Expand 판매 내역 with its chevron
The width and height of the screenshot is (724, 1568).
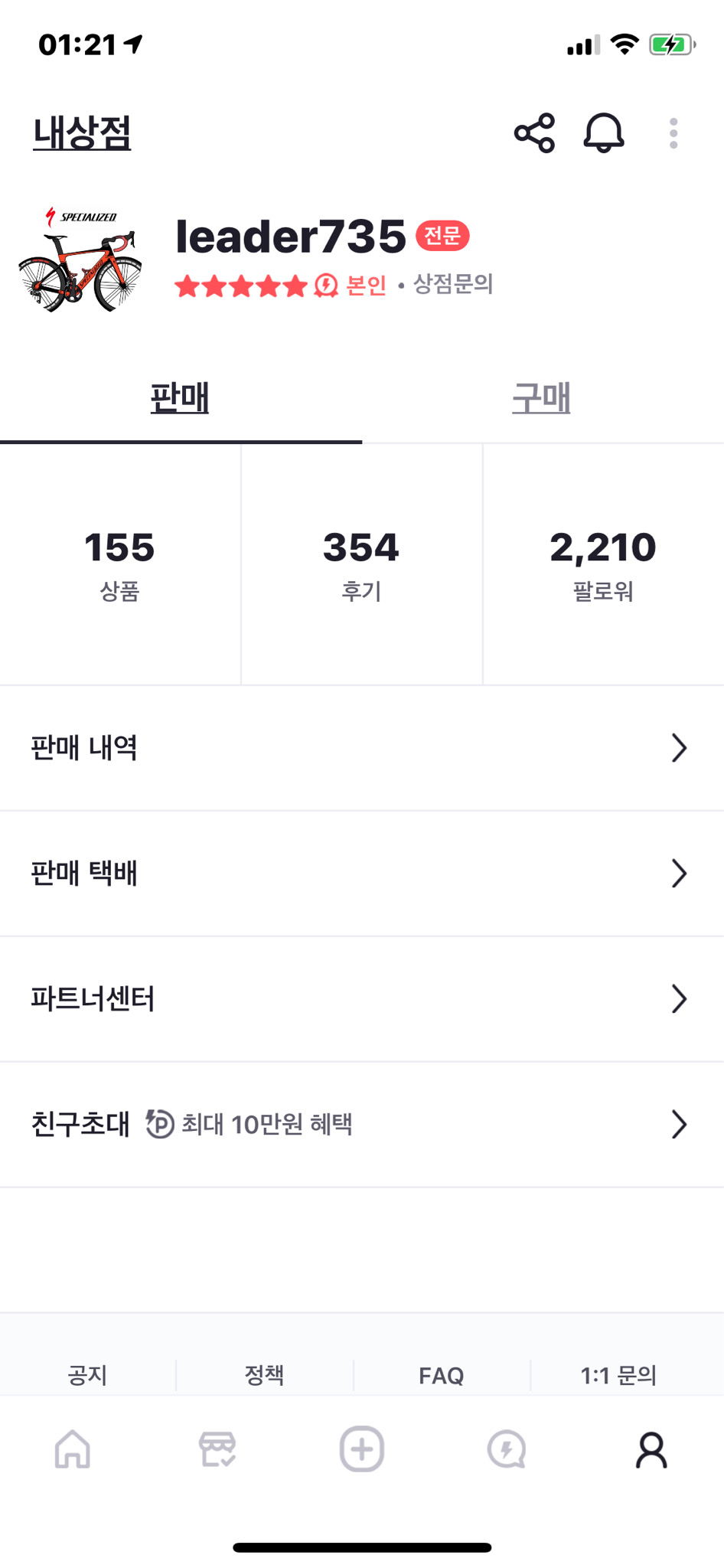point(678,748)
